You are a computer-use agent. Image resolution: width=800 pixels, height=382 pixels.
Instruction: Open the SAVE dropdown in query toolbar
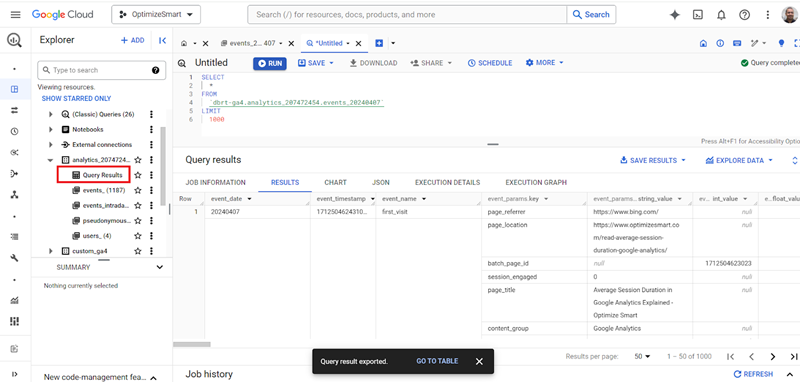coord(315,63)
